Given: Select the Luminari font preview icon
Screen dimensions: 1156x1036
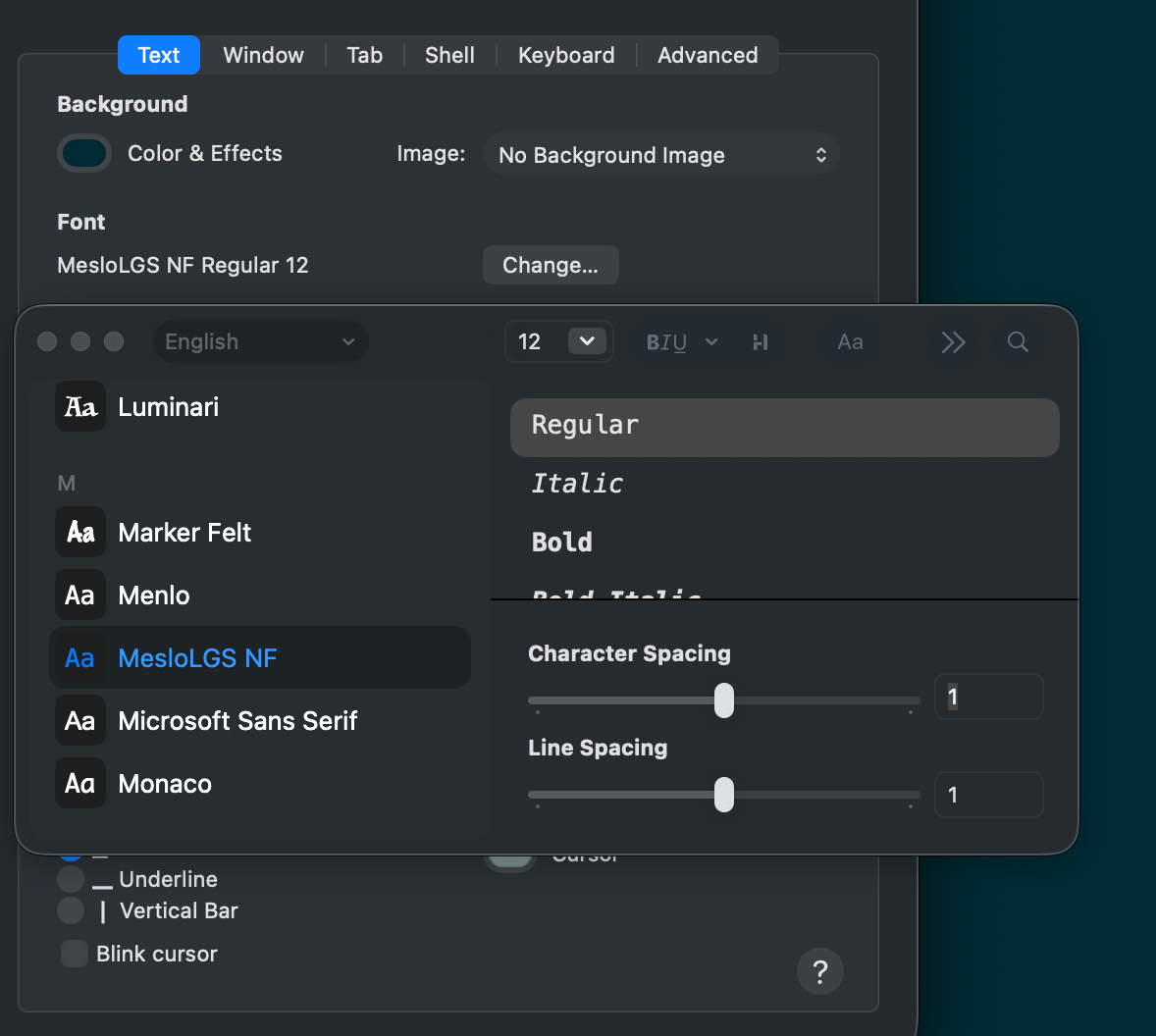Looking at the screenshot, I should pos(80,407).
